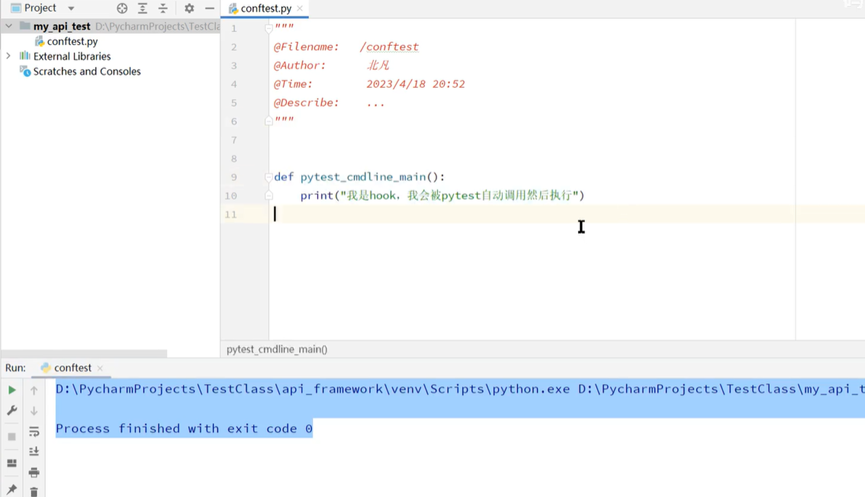865x497 pixels.
Task: Close the conftest.py editor tab
Action: 300,8
